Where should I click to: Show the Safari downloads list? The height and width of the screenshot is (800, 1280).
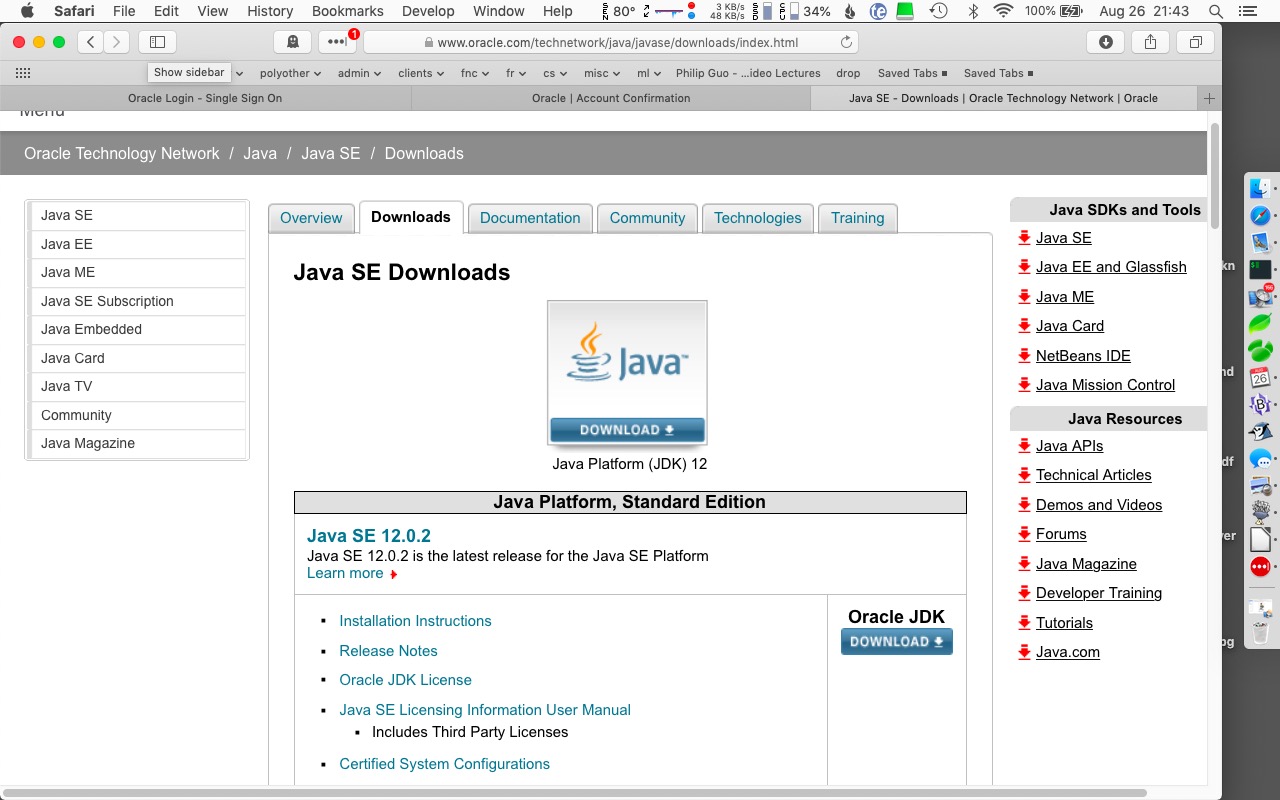coord(1105,42)
